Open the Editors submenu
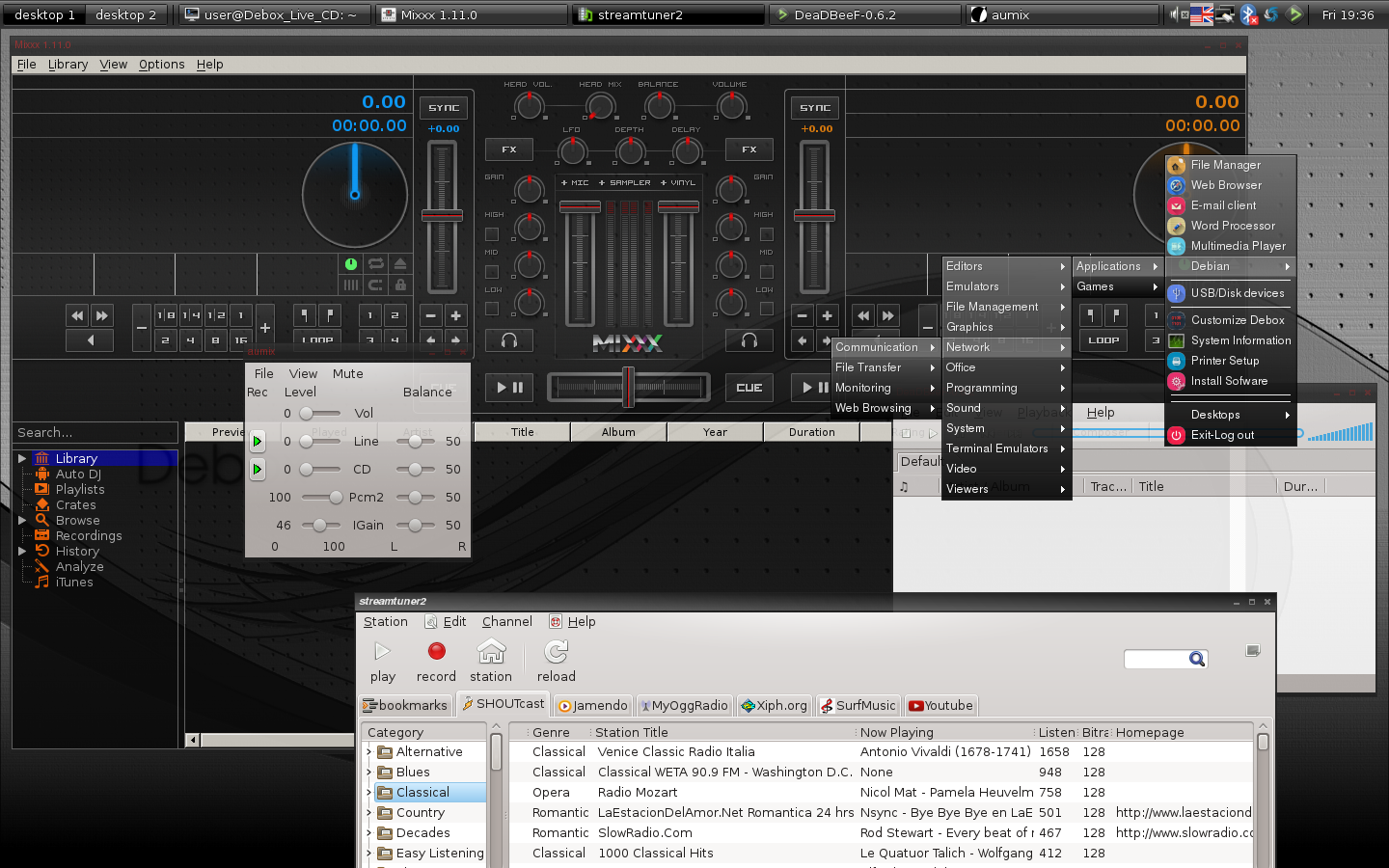The image size is (1389, 868). pyautogui.click(x=1006, y=266)
